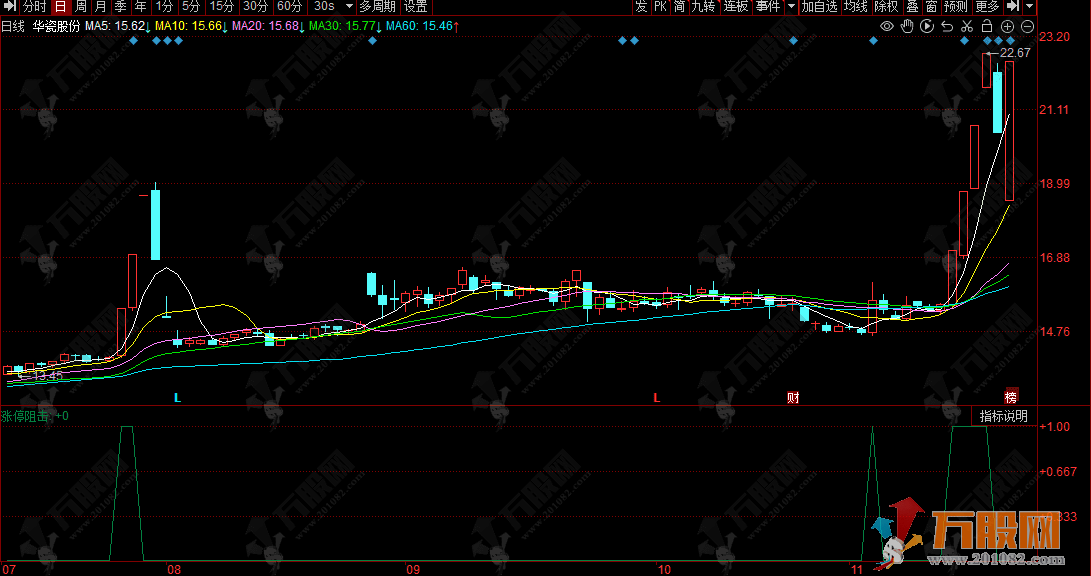Viewport: 1091px width, 576px height.
Task: Expand the dropdown arrow after 事件
Action: (791, 7)
